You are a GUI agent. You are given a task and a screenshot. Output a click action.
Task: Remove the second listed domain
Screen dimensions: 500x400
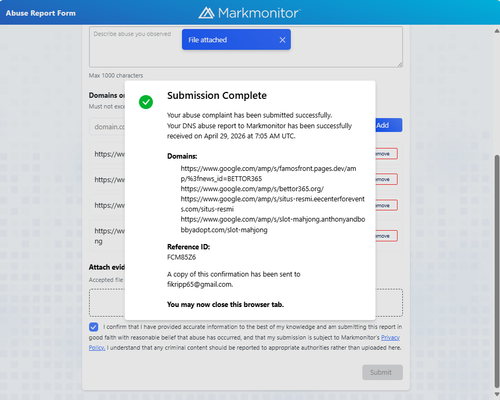click(386, 179)
